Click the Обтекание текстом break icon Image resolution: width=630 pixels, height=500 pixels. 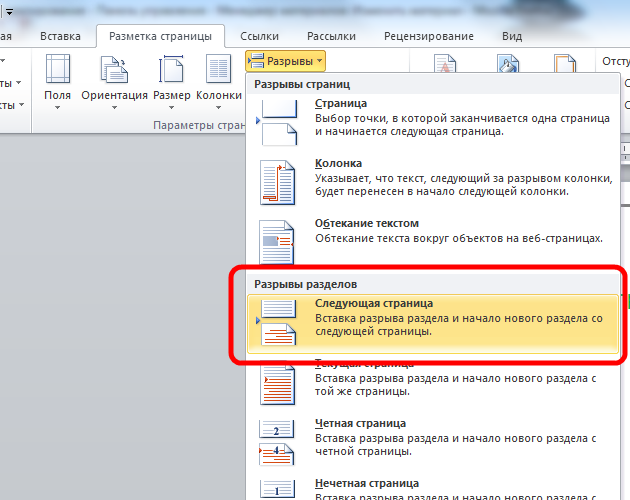click(x=278, y=238)
